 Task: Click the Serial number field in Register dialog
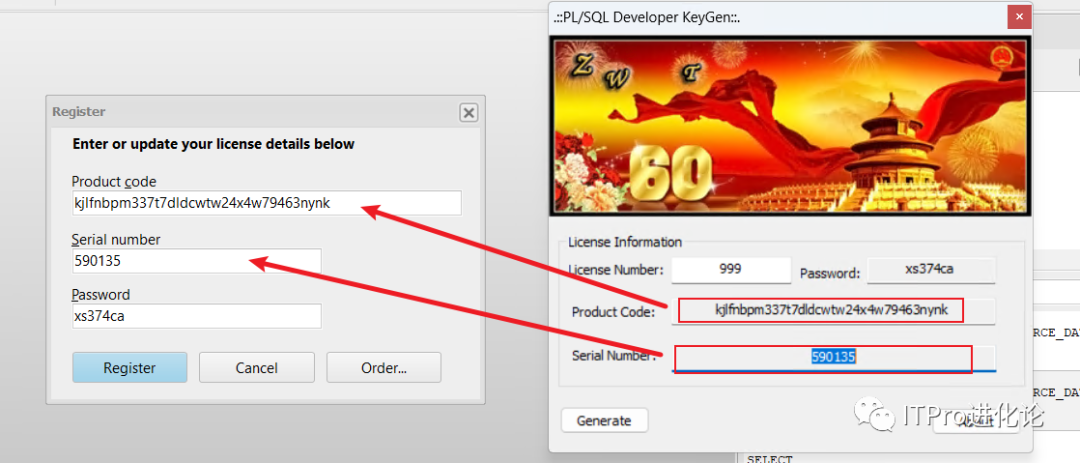[196, 261]
